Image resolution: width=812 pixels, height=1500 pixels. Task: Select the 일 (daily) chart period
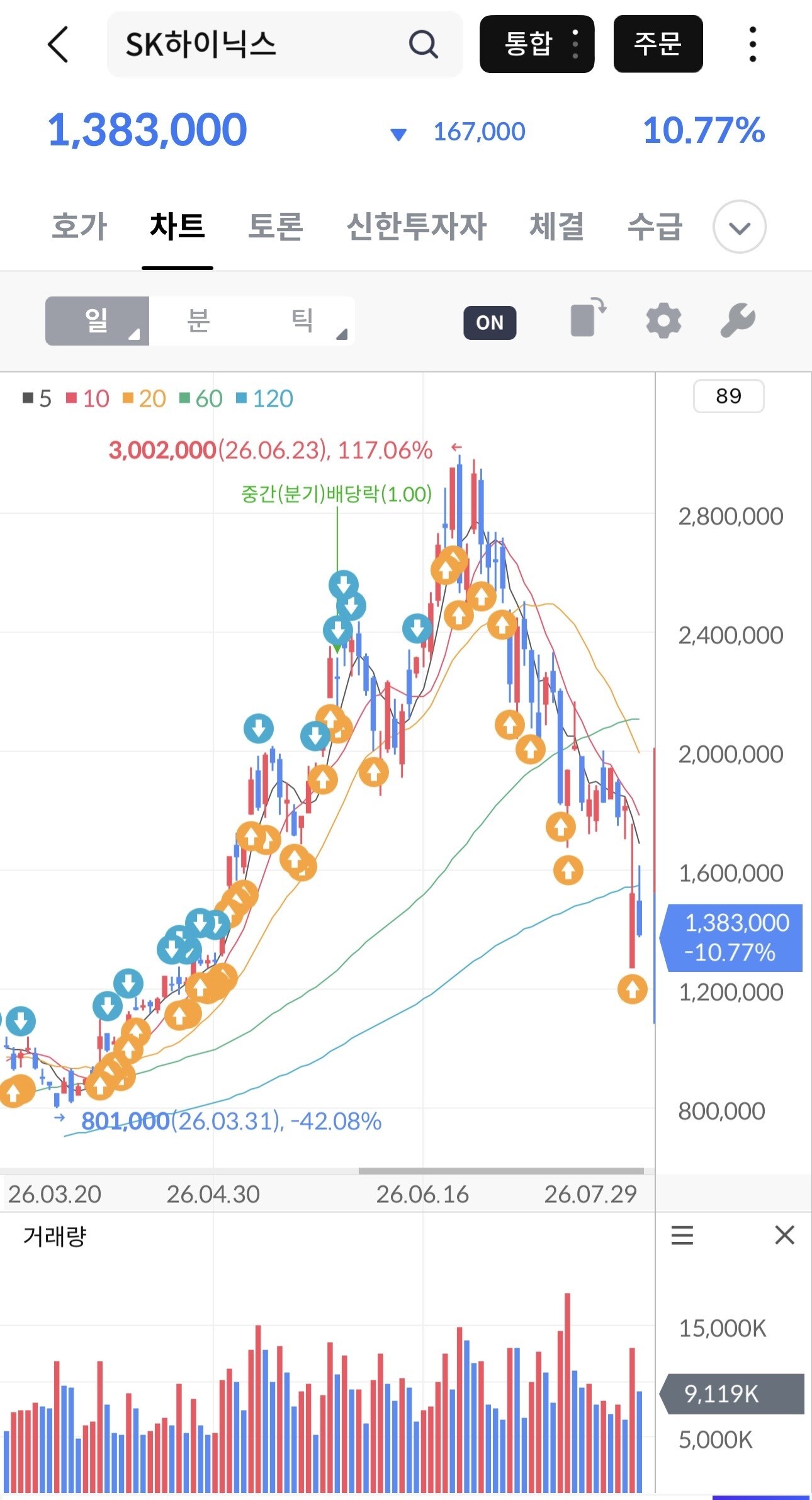[x=97, y=320]
